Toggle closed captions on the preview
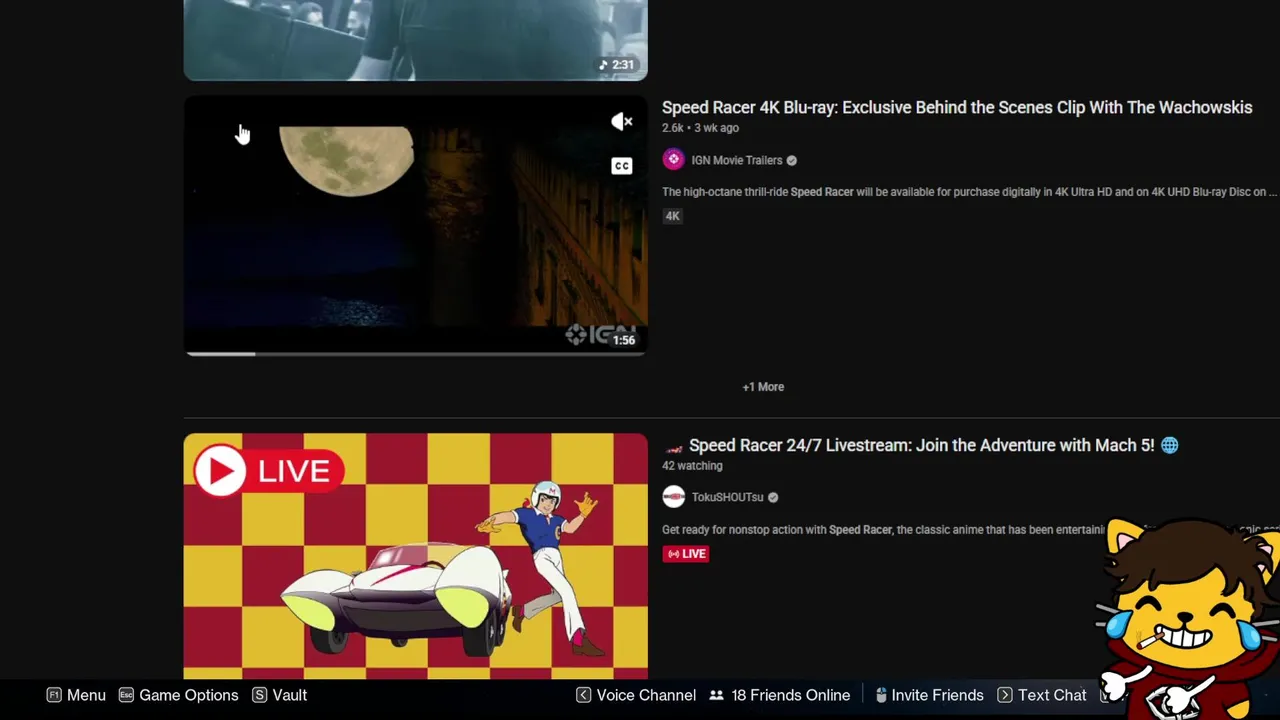This screenshot has height=720, width=1280. point(622,166)
